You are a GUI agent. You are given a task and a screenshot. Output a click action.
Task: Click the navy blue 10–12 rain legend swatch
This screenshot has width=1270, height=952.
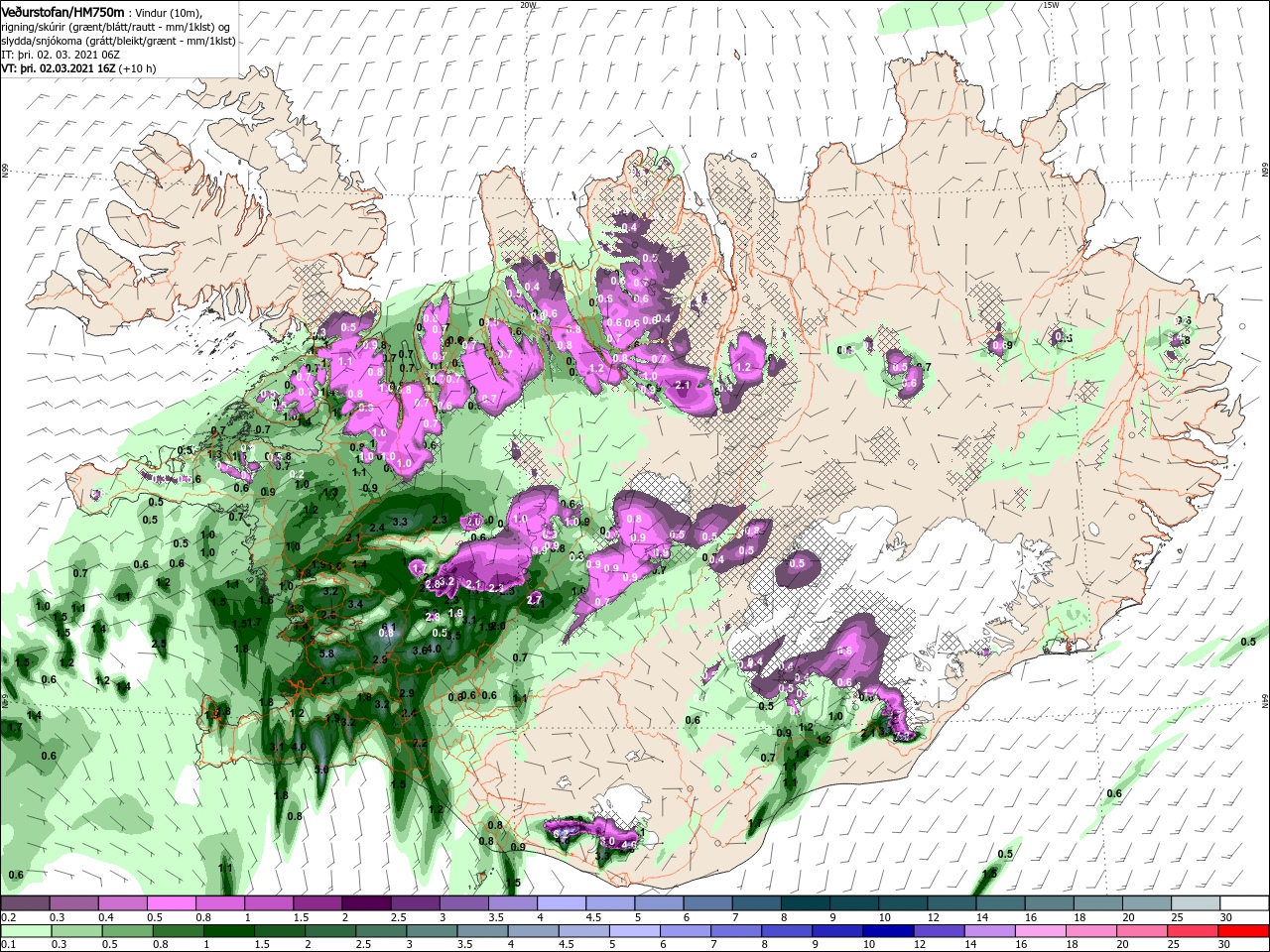(886, 931)
